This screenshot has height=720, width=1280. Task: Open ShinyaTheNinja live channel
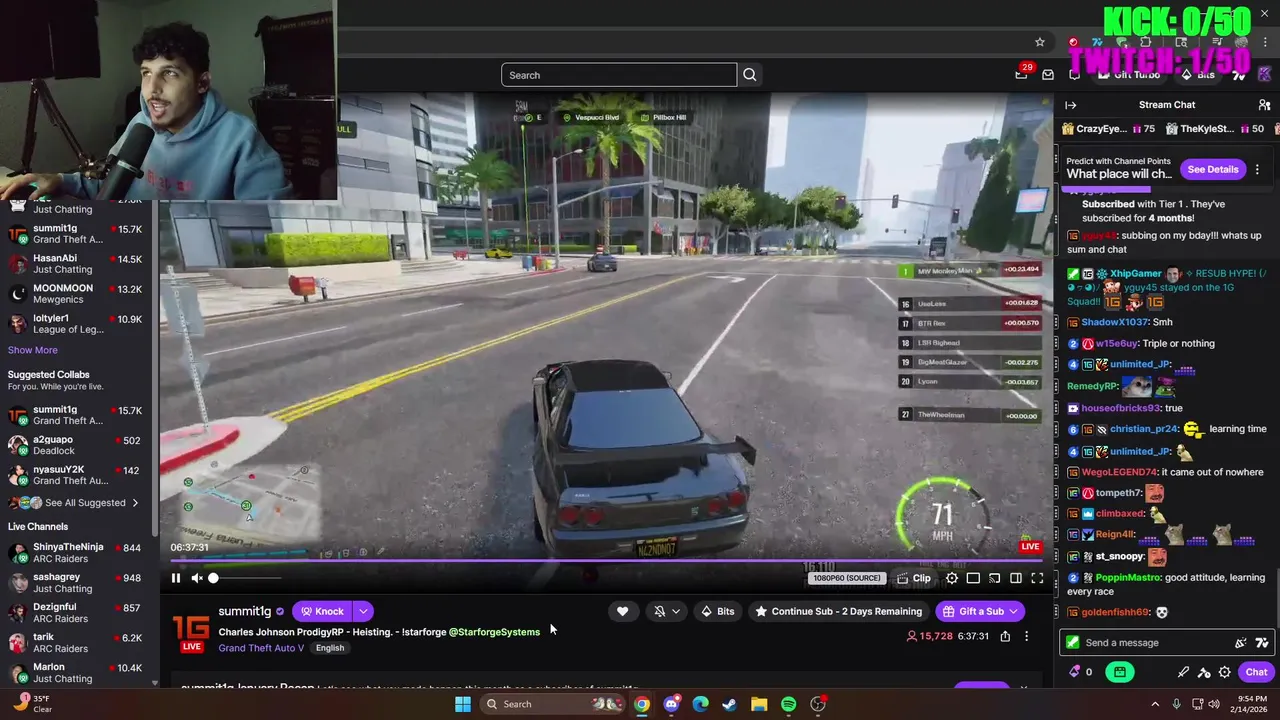76,553
